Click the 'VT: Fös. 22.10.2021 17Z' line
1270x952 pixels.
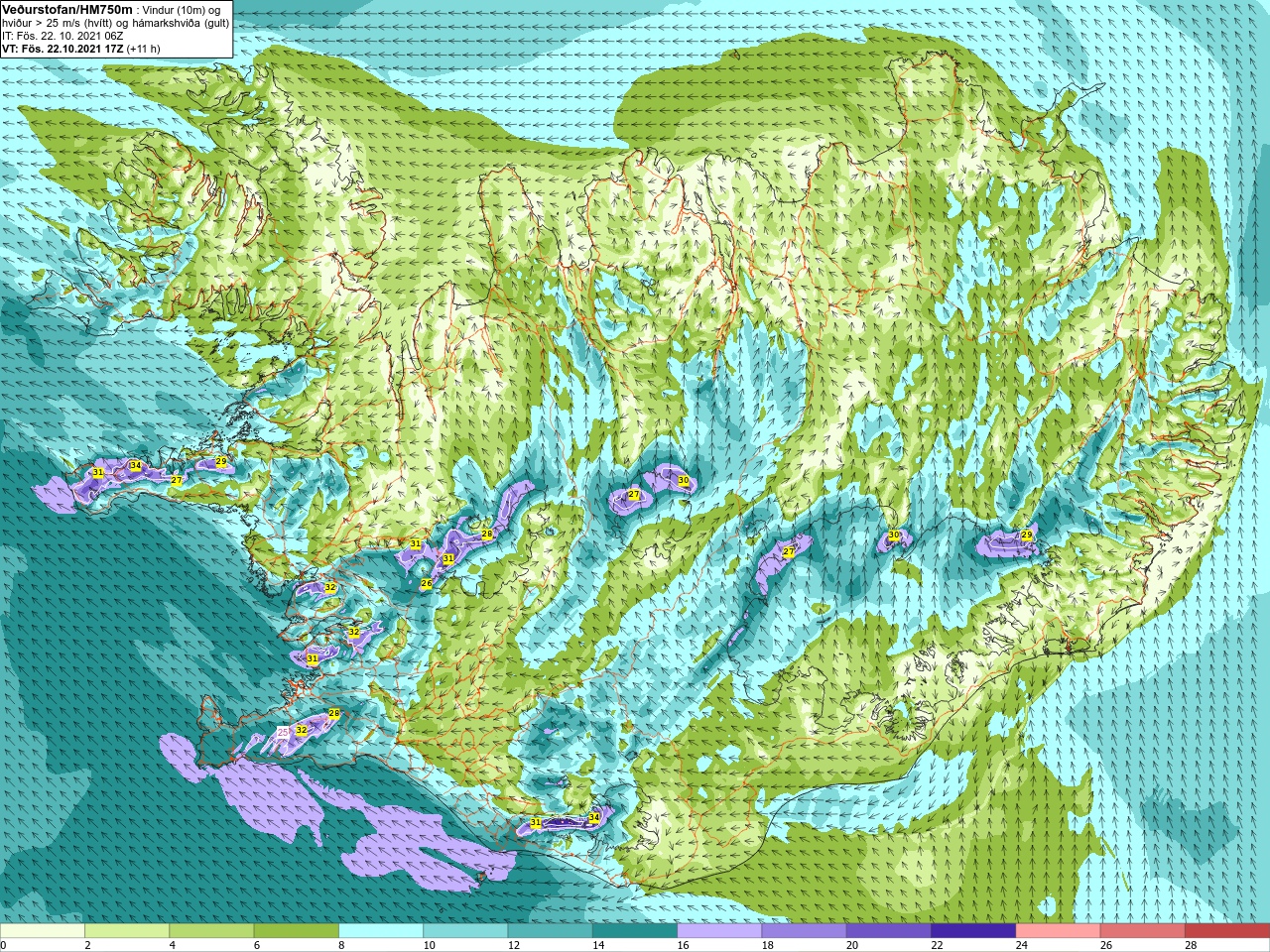[63, 49]
